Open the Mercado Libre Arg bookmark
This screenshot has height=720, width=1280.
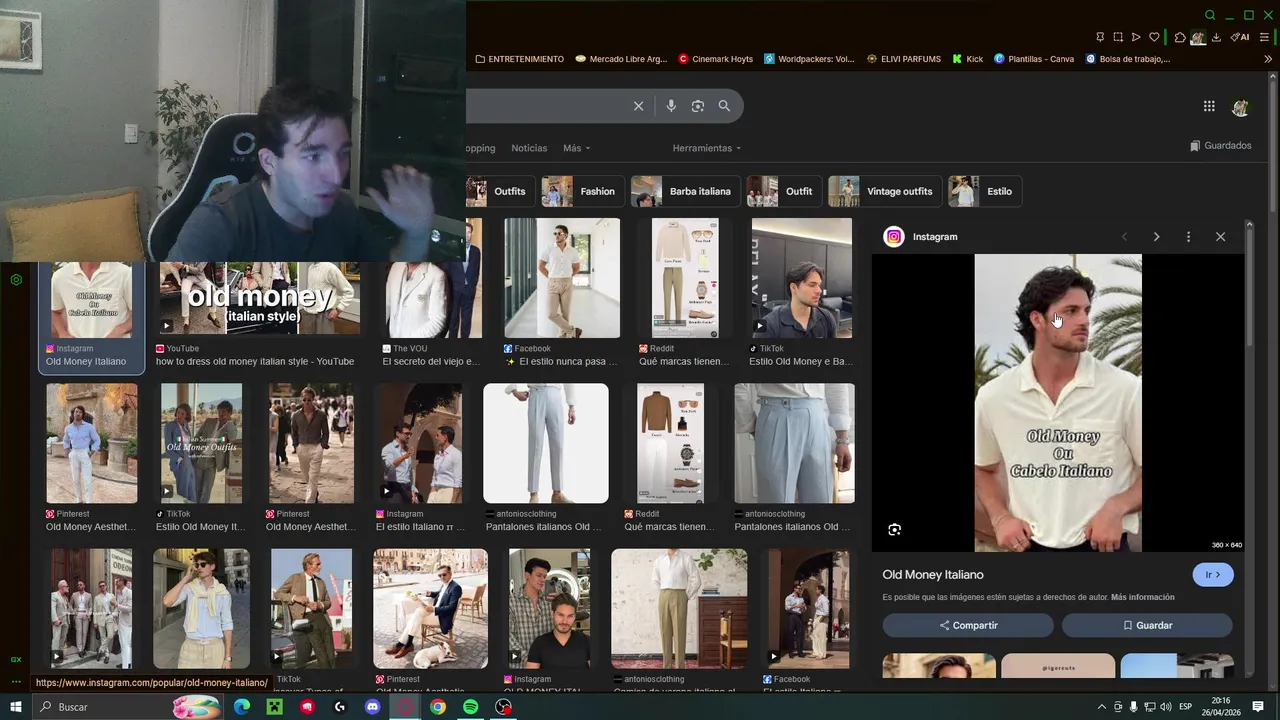pyautogui.click(x=620, y=59)
